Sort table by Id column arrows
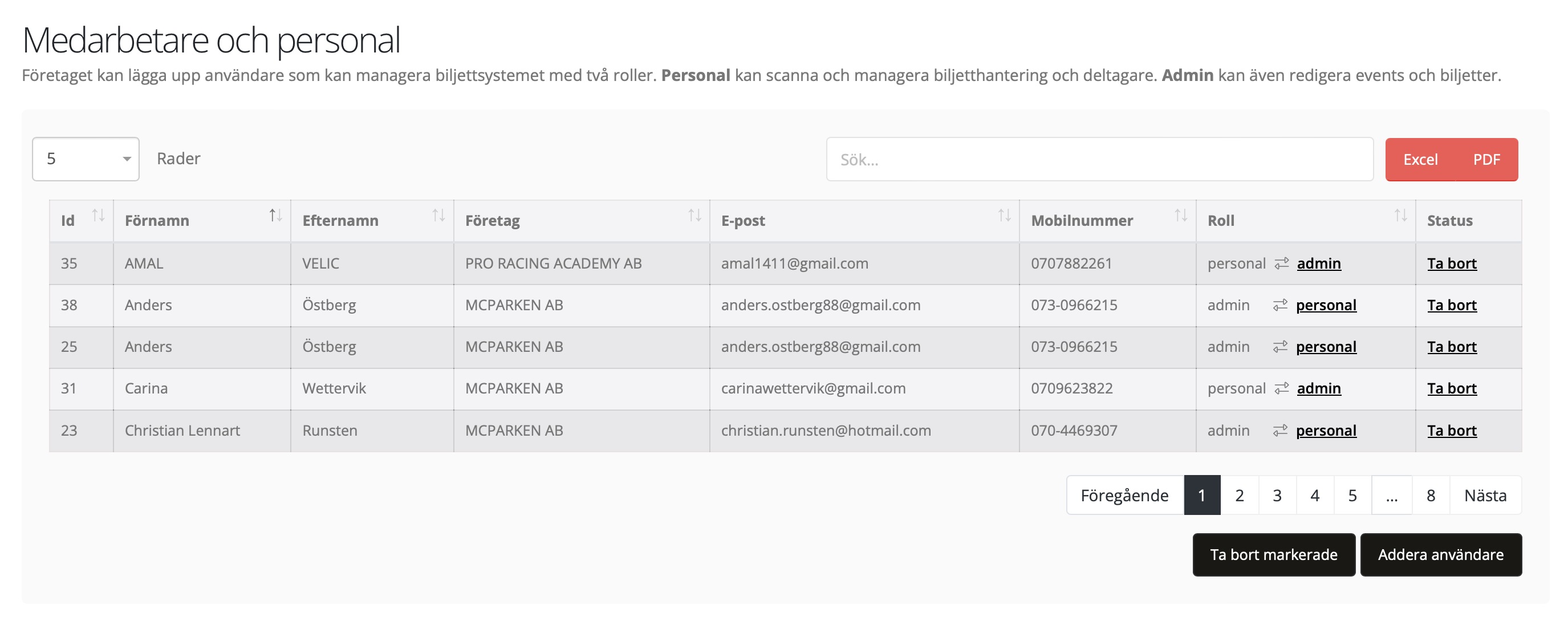 pyautogui.click(x=98, y=216)
